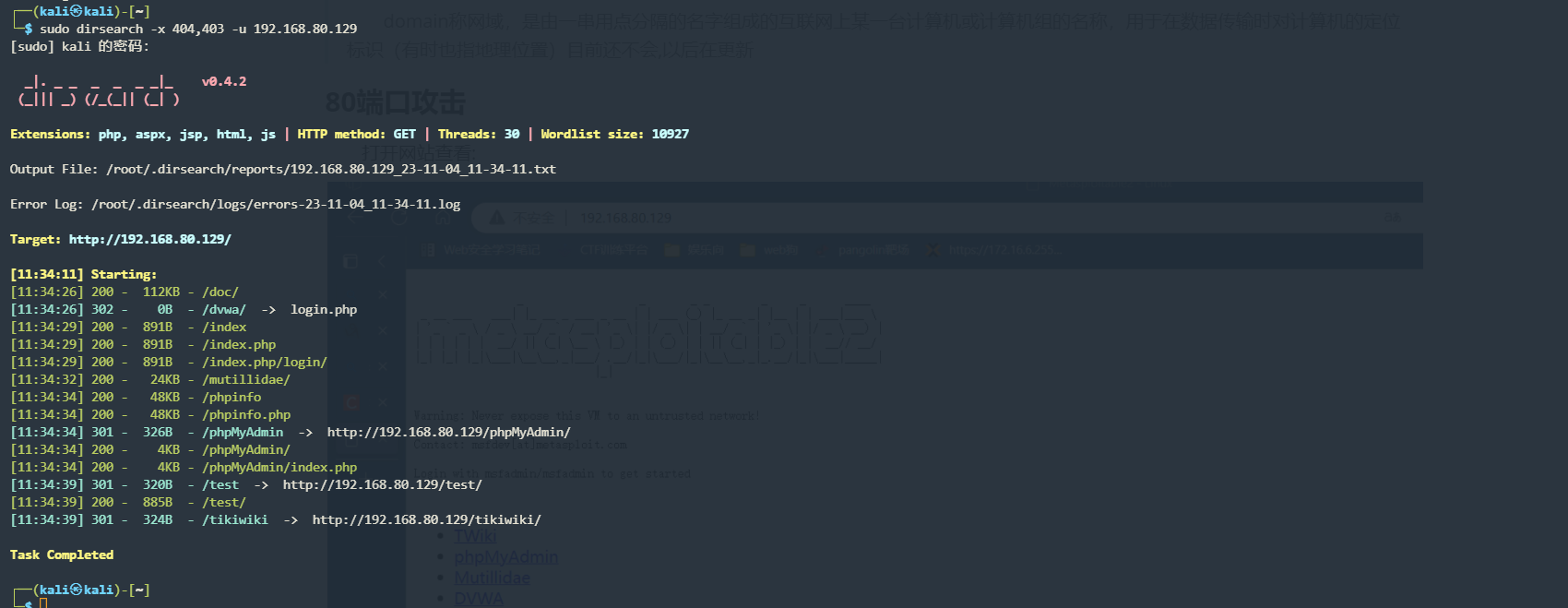1568x608 pixels.
Task: Click the http://192.168.80.129/tikiwiki/ redirect URL
Action: (x=426, y=519)
